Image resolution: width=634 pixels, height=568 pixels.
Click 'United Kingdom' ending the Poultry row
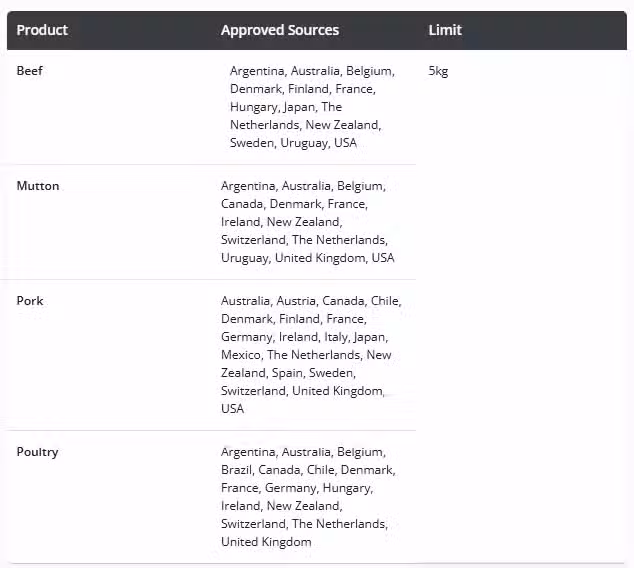coord(266,542)
